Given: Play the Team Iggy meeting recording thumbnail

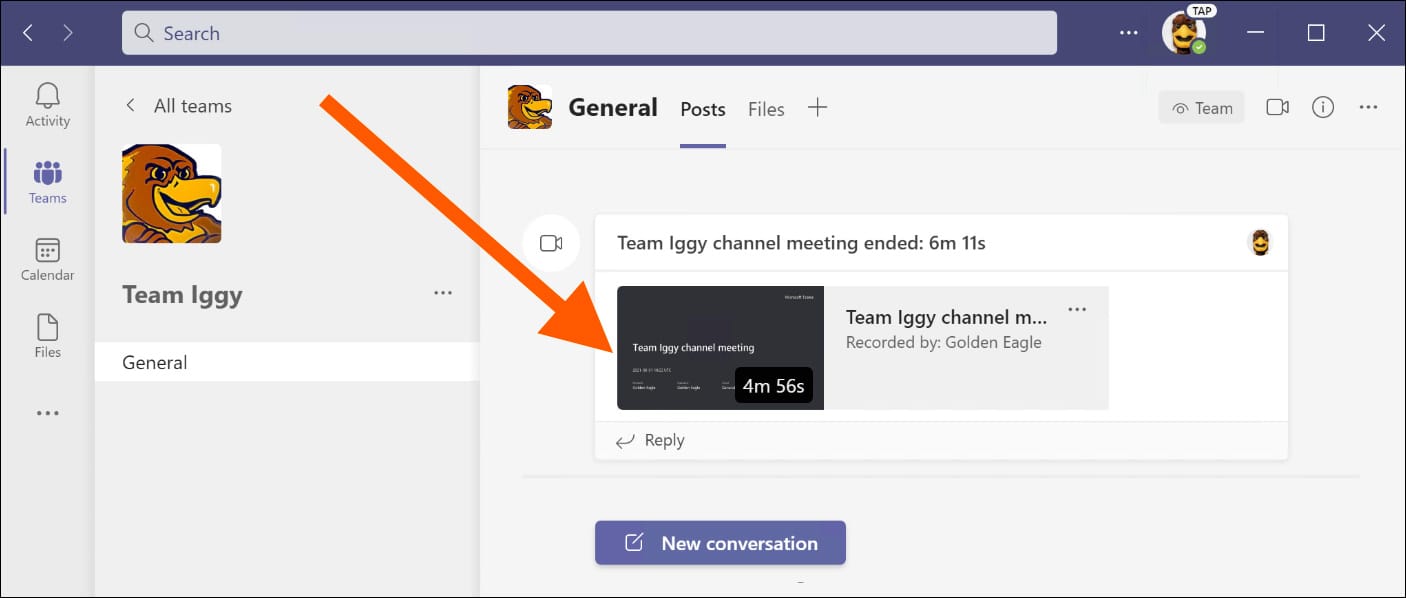Looking at the screenshot, I should pos(720,348).
